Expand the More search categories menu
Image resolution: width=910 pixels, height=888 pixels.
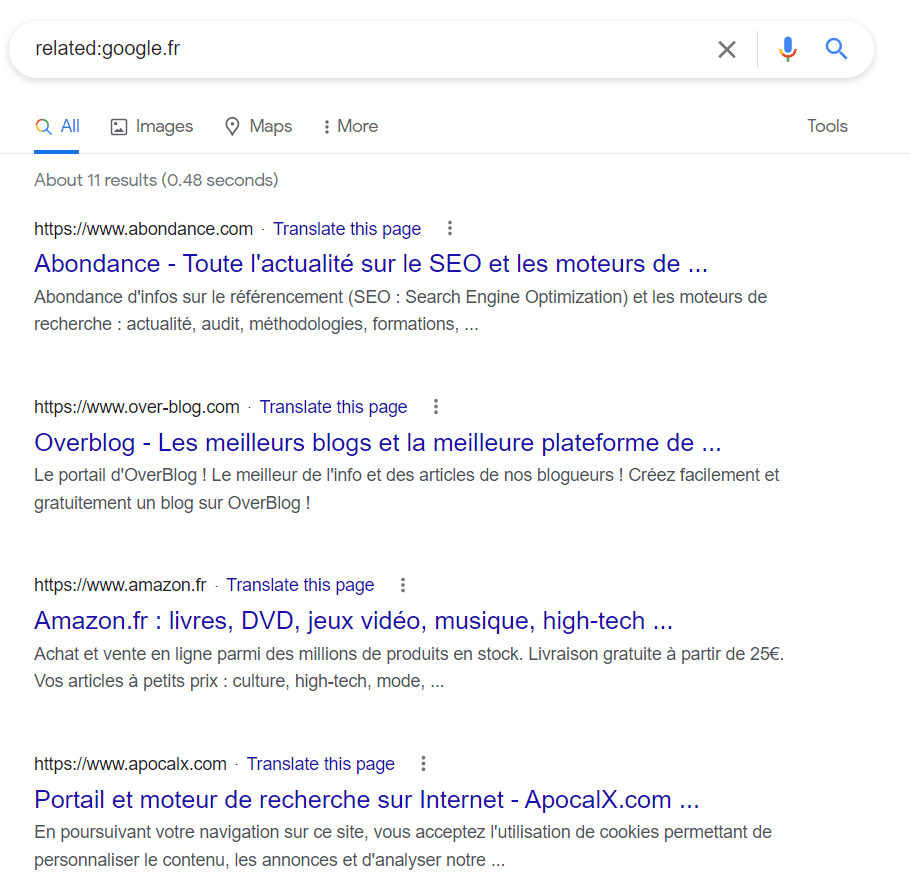pyautogui.click(x=349, y=126)
